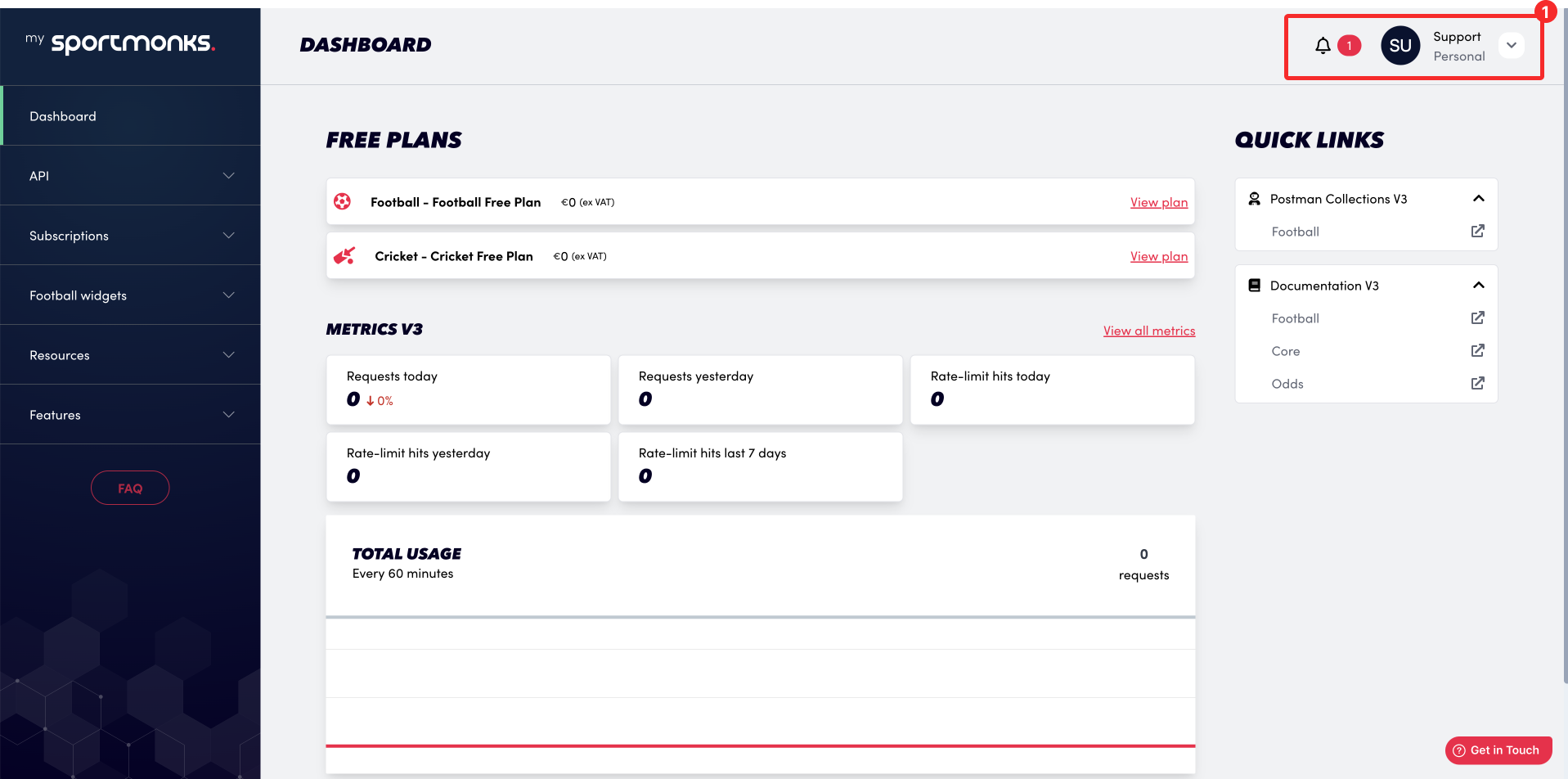The height and width of the screenshot is (779, 1568).
Task: Click the Postman Collections V3 icon
Action: [1254, 199]
